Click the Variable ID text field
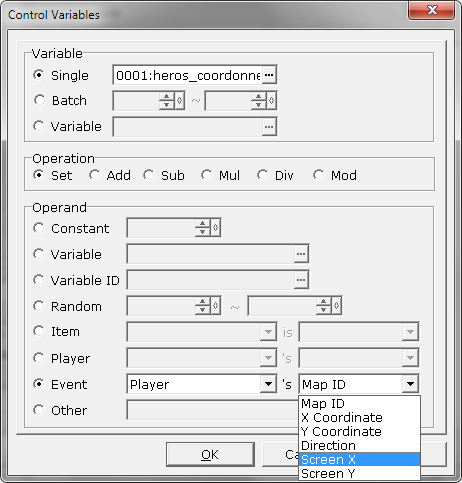The image size is (462, 483). click(211, 280)
